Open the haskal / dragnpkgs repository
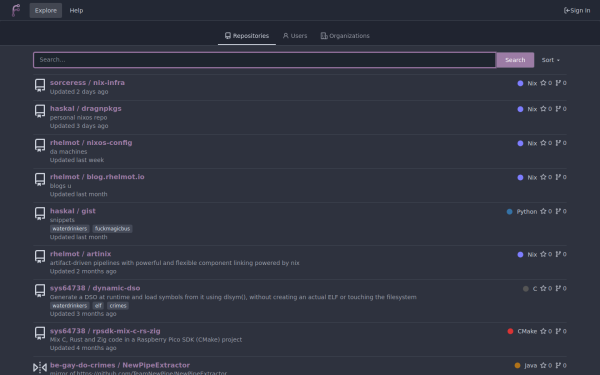 point(85,109)
